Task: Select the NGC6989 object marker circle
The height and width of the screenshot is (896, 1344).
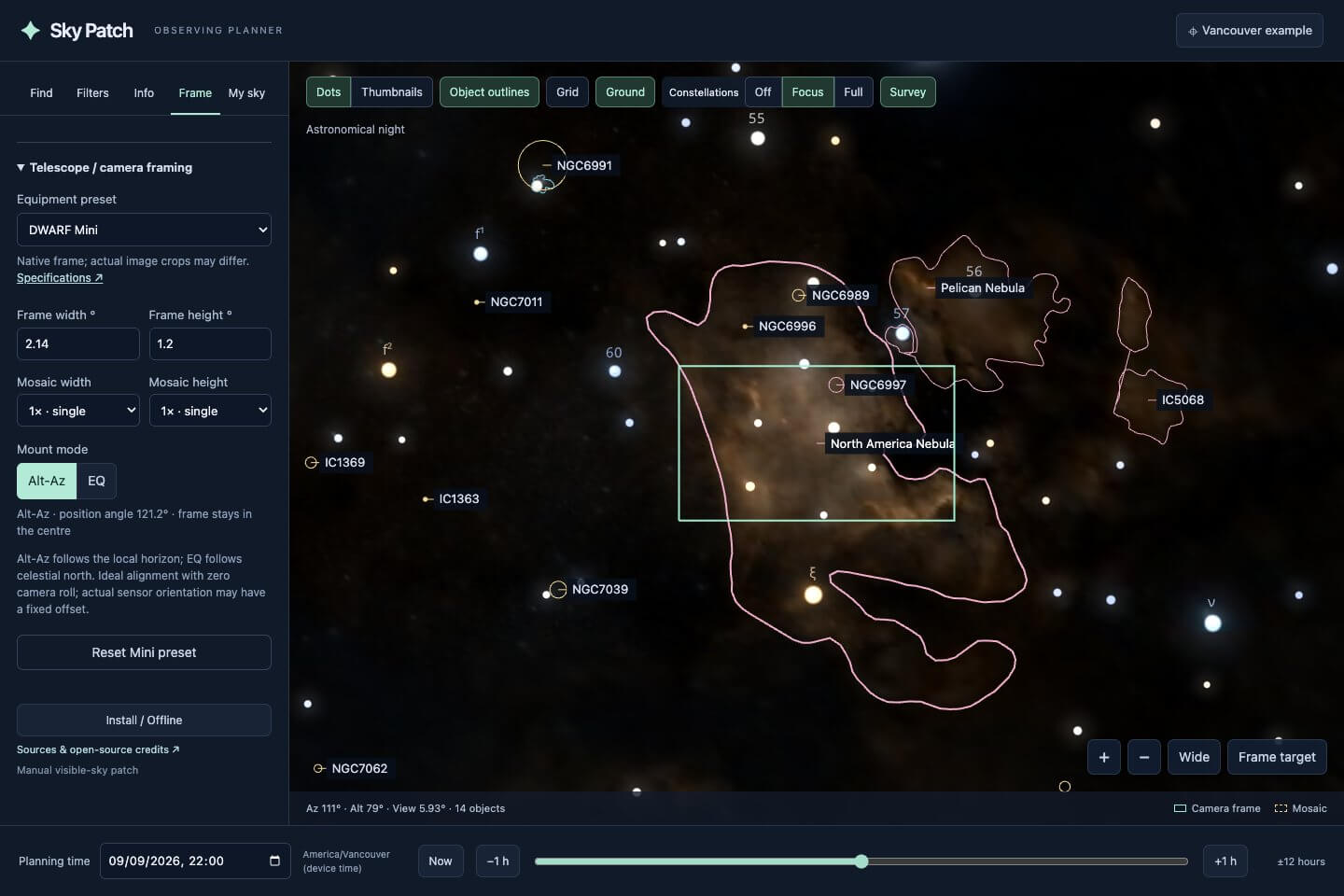Action: tap(798, 295)
